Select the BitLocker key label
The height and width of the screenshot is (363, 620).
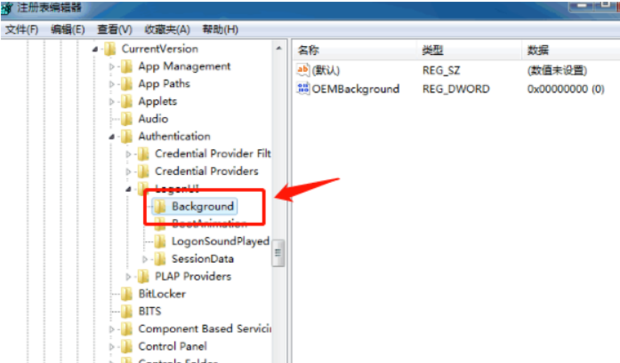click(x=162, y=294)
